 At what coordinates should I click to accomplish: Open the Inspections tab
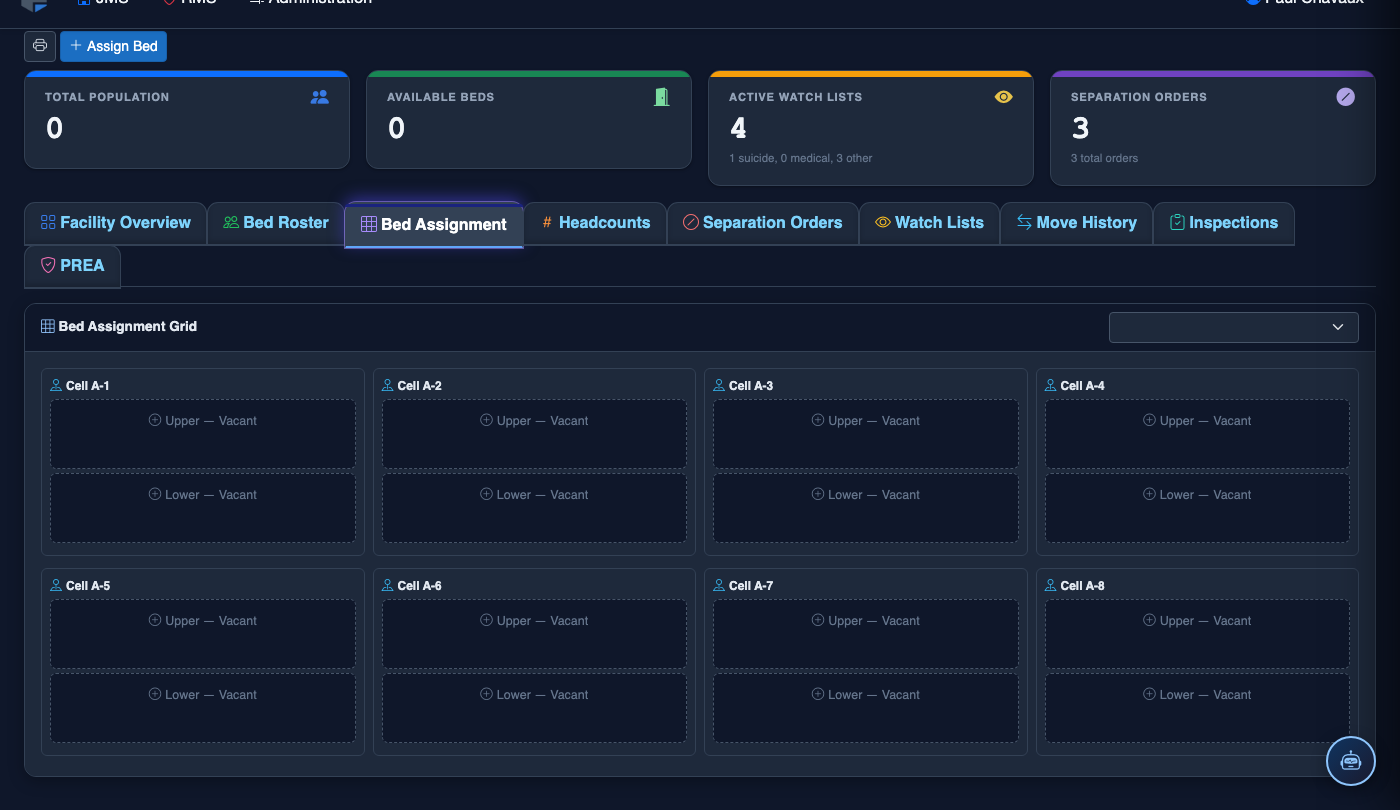pyautogui.click(x=1224, y=223)
